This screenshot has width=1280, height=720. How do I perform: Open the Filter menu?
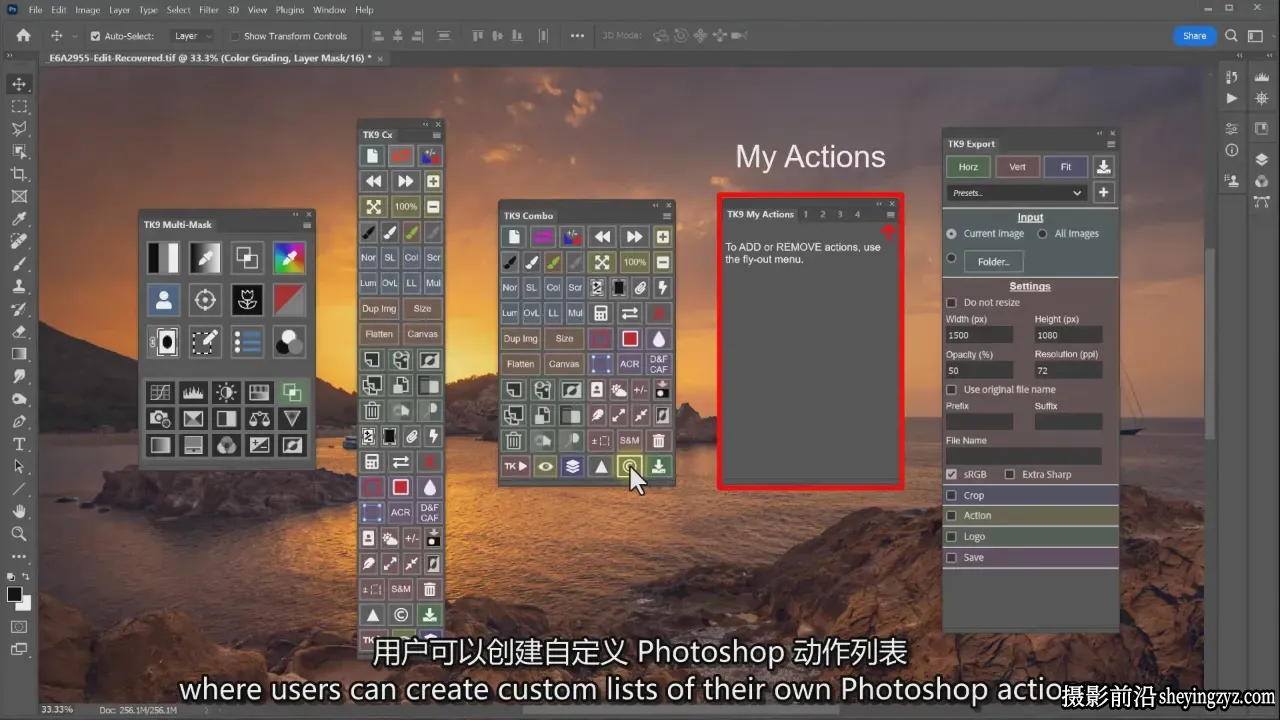pyautogui.click(x=208, y=10)
